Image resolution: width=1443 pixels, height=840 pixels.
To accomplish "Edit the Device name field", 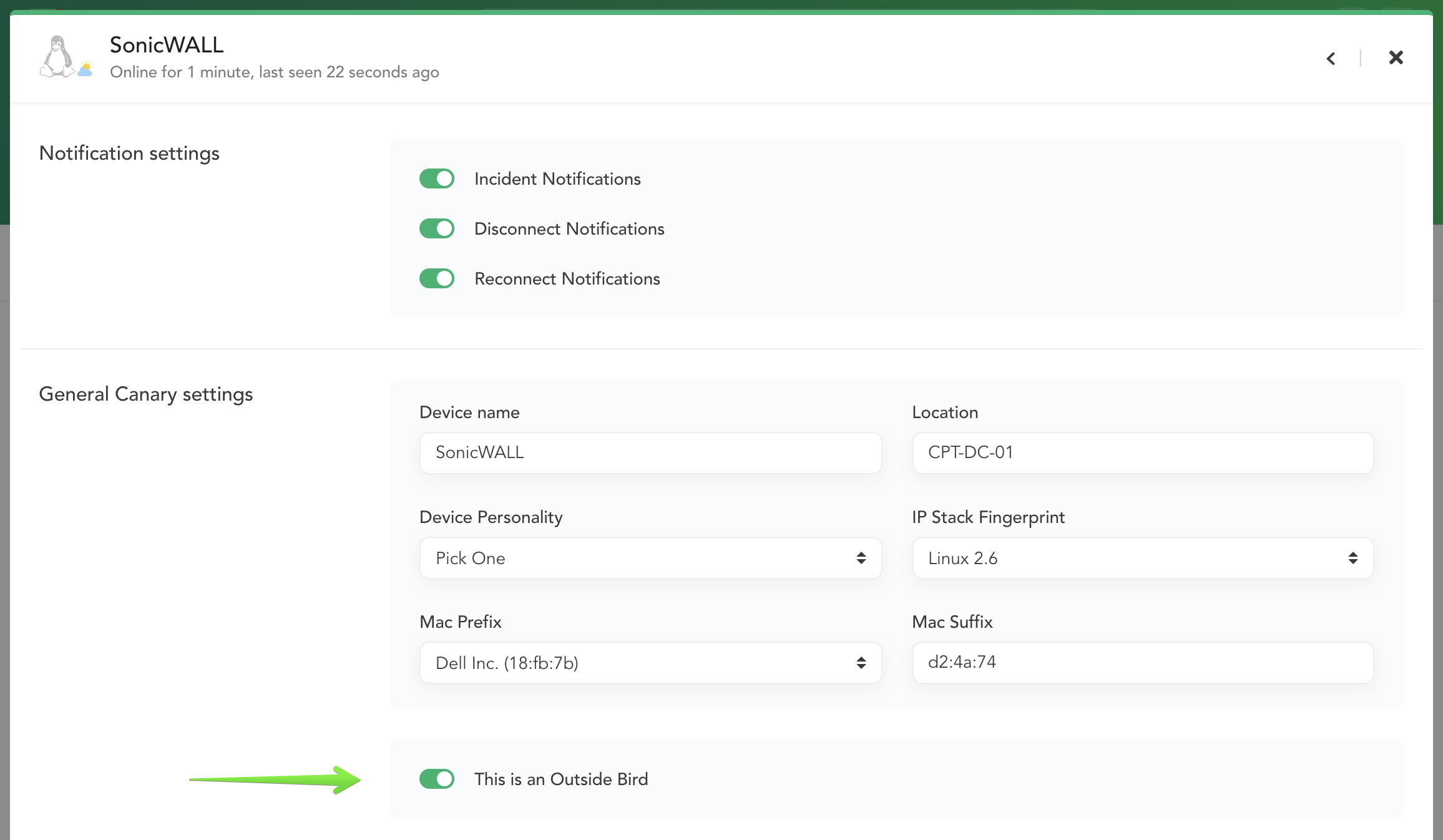I will point(650,452).
